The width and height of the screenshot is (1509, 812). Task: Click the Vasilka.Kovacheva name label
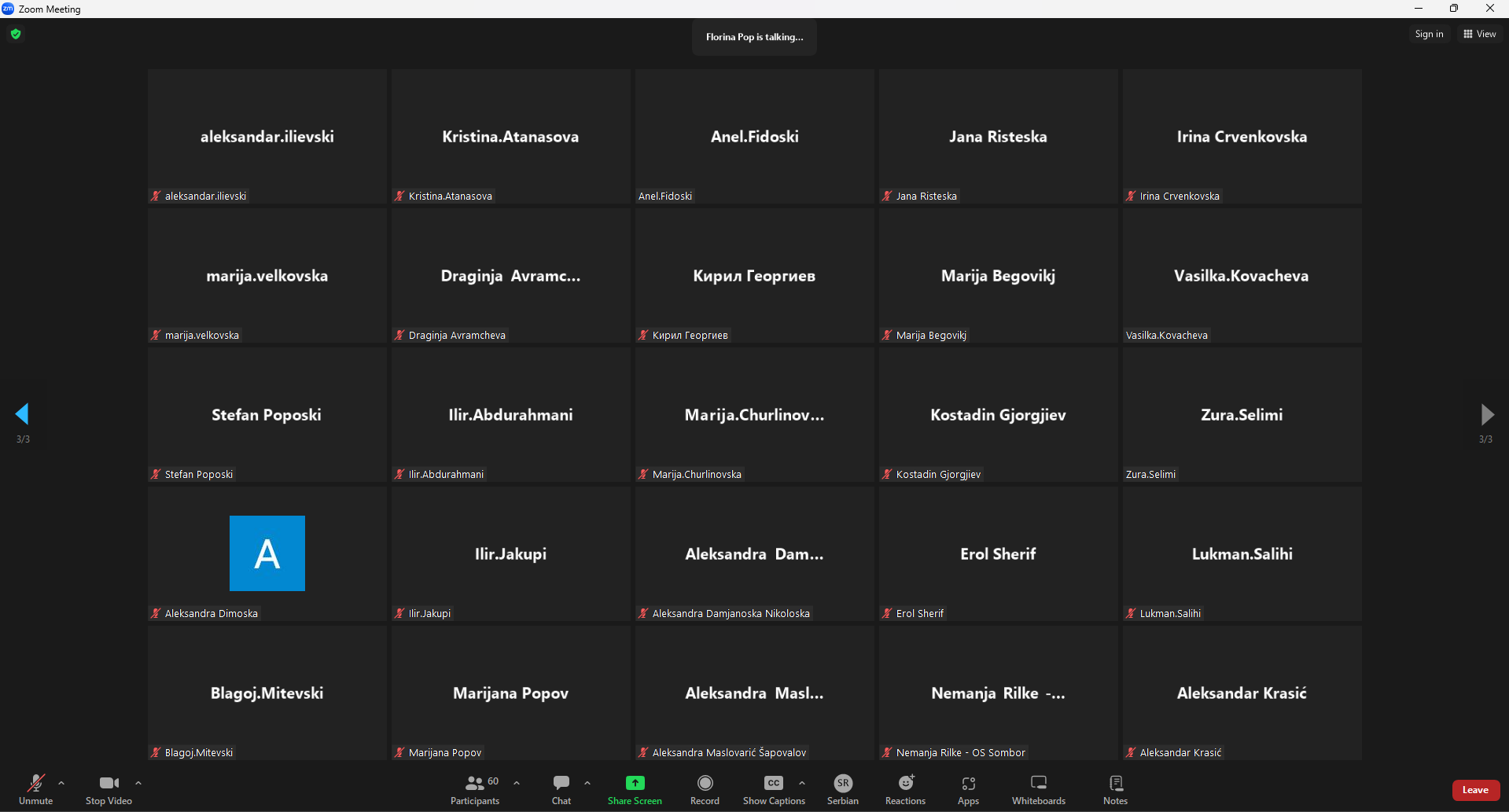(1167, 335)
